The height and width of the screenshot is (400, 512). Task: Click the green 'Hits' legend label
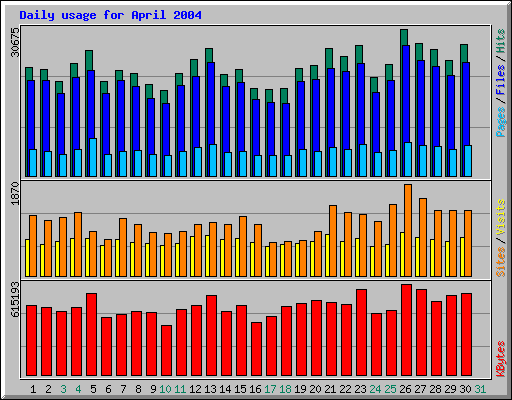point(501,41)
